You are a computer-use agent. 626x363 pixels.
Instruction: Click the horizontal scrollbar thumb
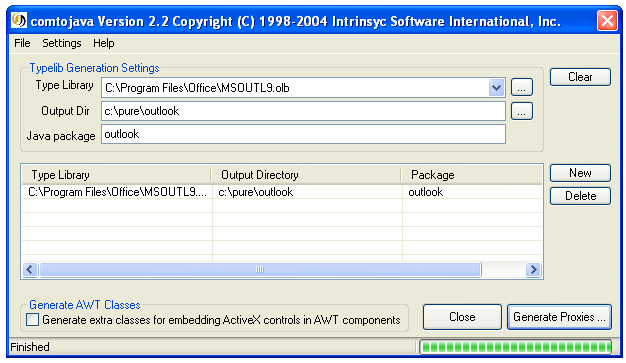[x=260, y=270]
